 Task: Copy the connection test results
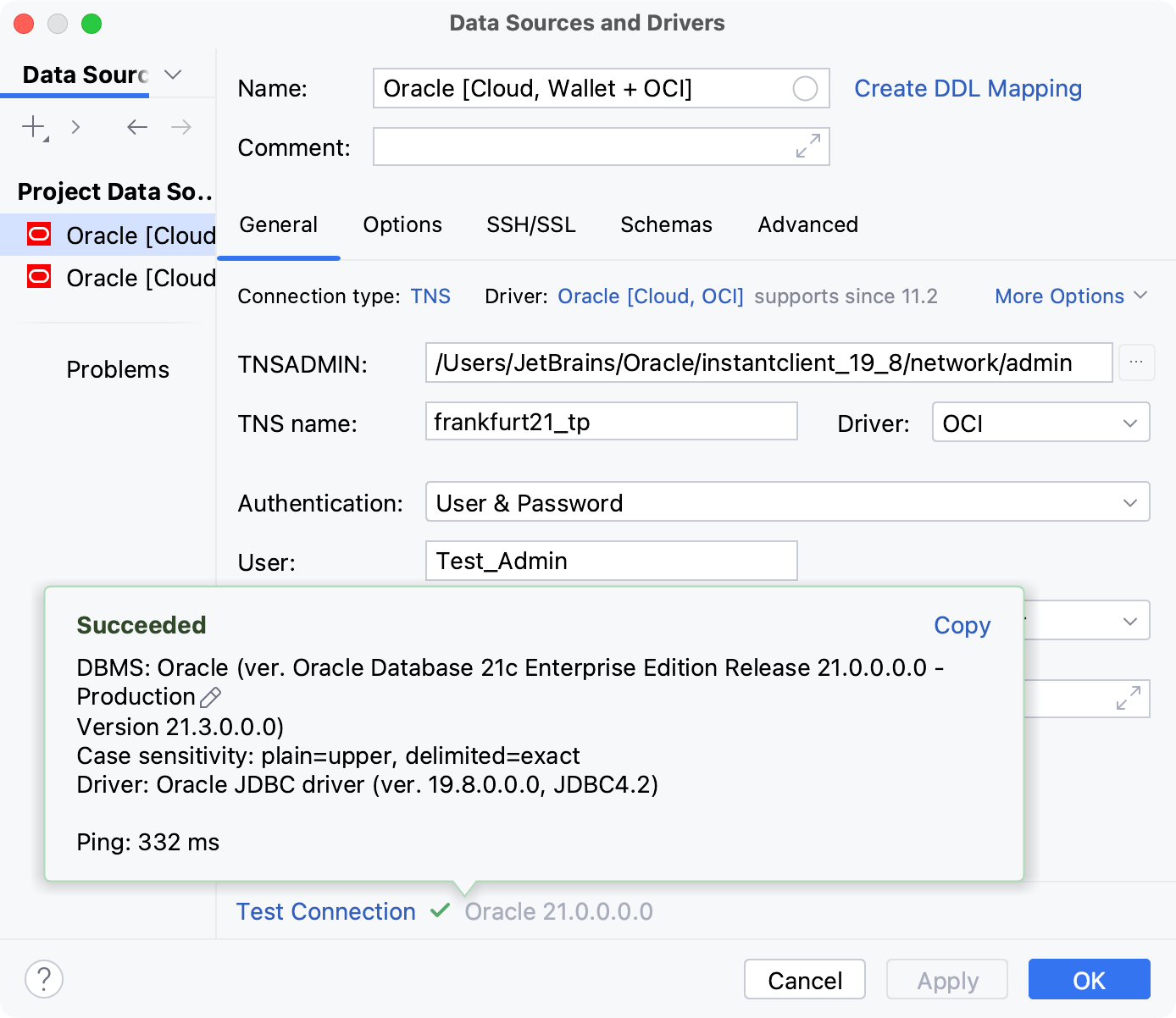pos(962,625)
